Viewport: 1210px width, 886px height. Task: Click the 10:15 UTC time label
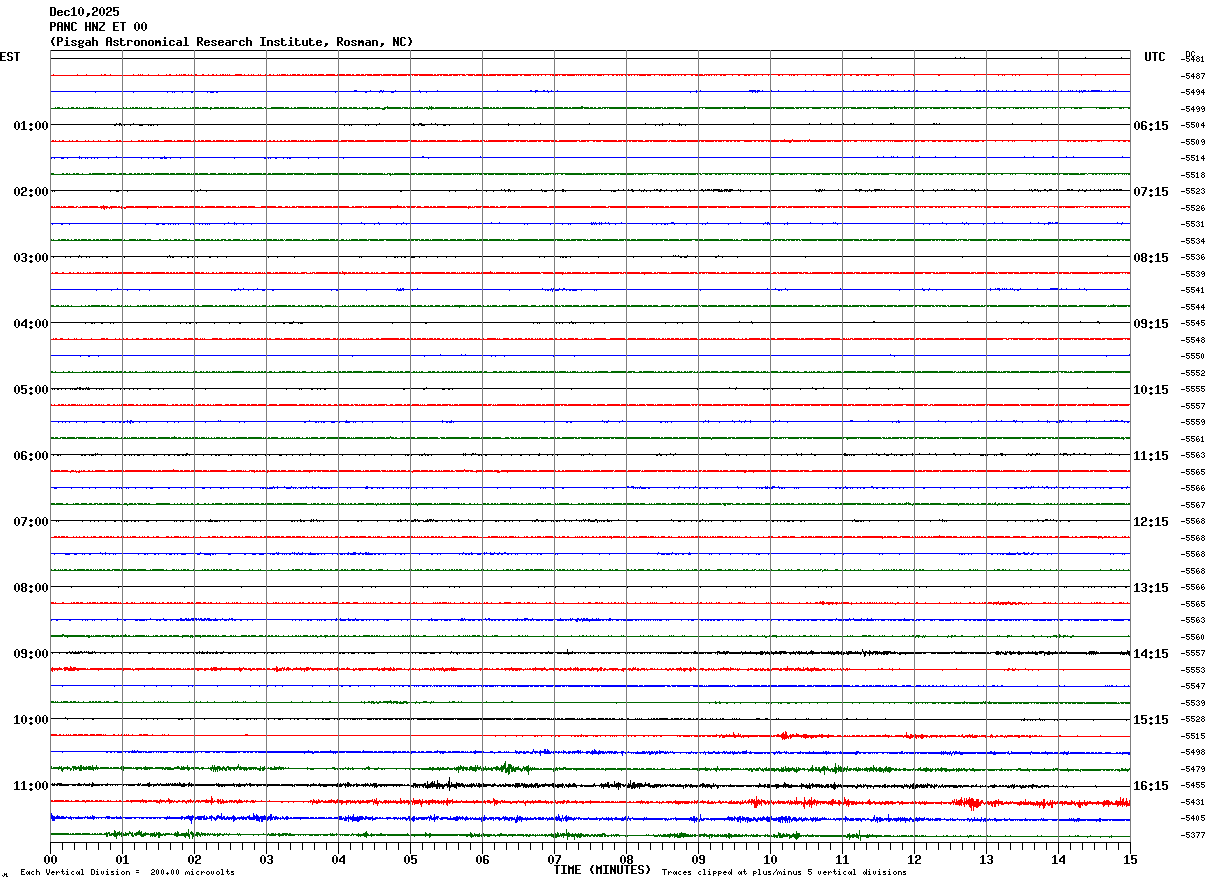1150,390
